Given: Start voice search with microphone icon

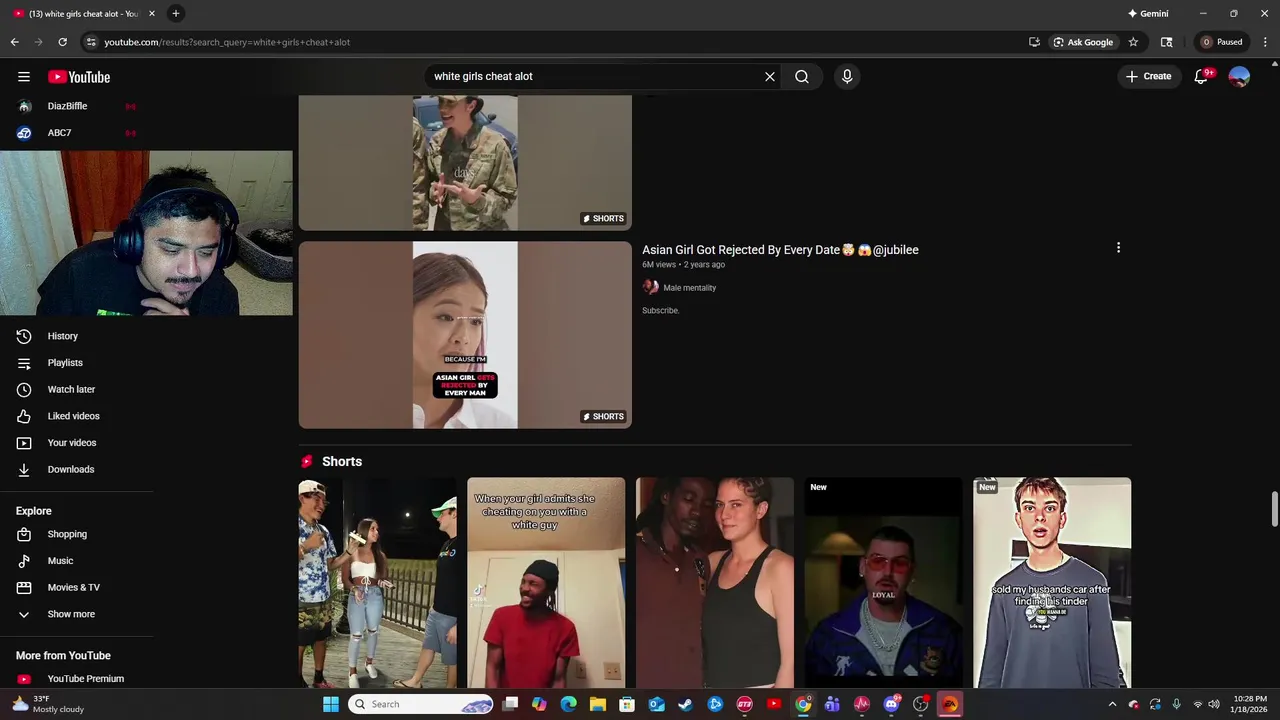Looking at the screenshot, I should [847, 76].
